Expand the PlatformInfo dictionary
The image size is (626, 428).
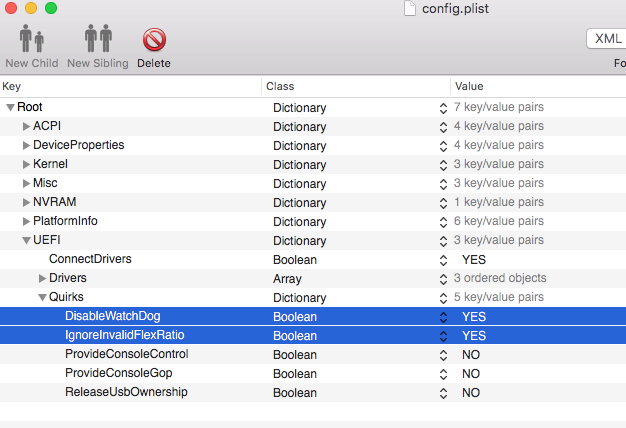click(26, 221)
